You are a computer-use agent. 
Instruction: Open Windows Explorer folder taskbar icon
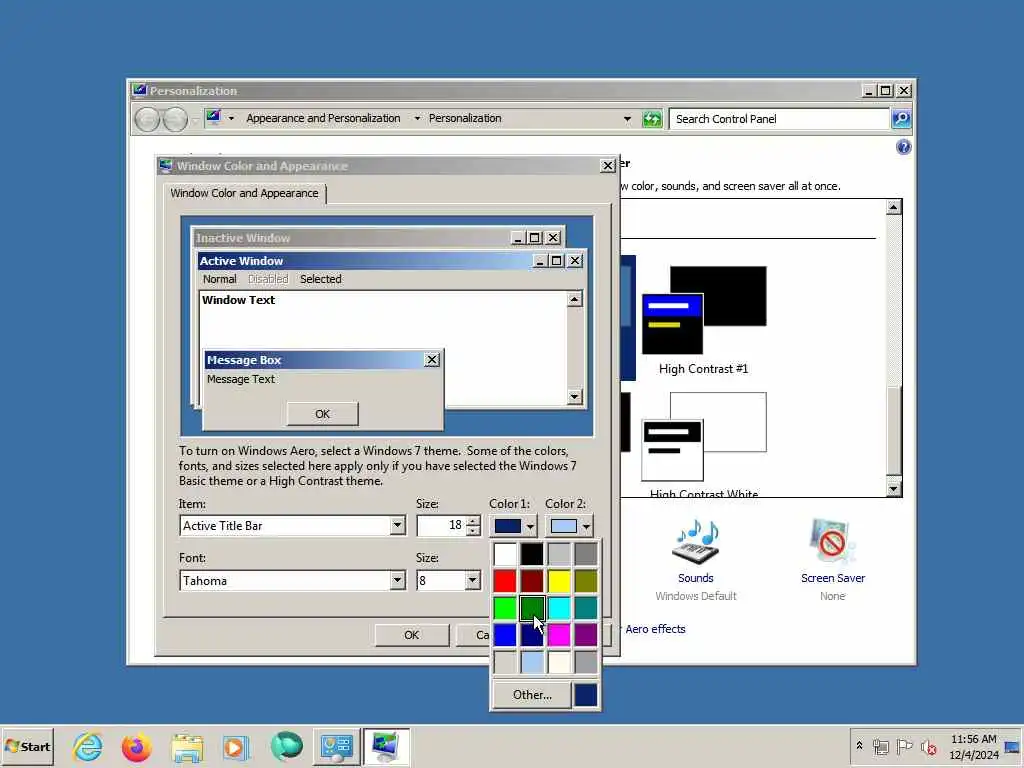point(187,746)
